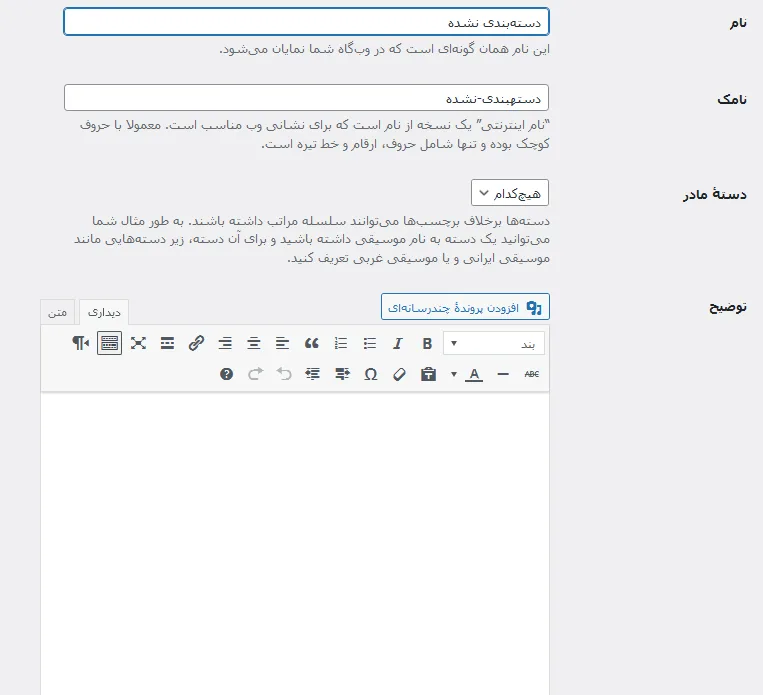The width and height of the screenshot is (763, 695).
Task: Open fullscreen distraction-free mode
Action: (138, 344)
